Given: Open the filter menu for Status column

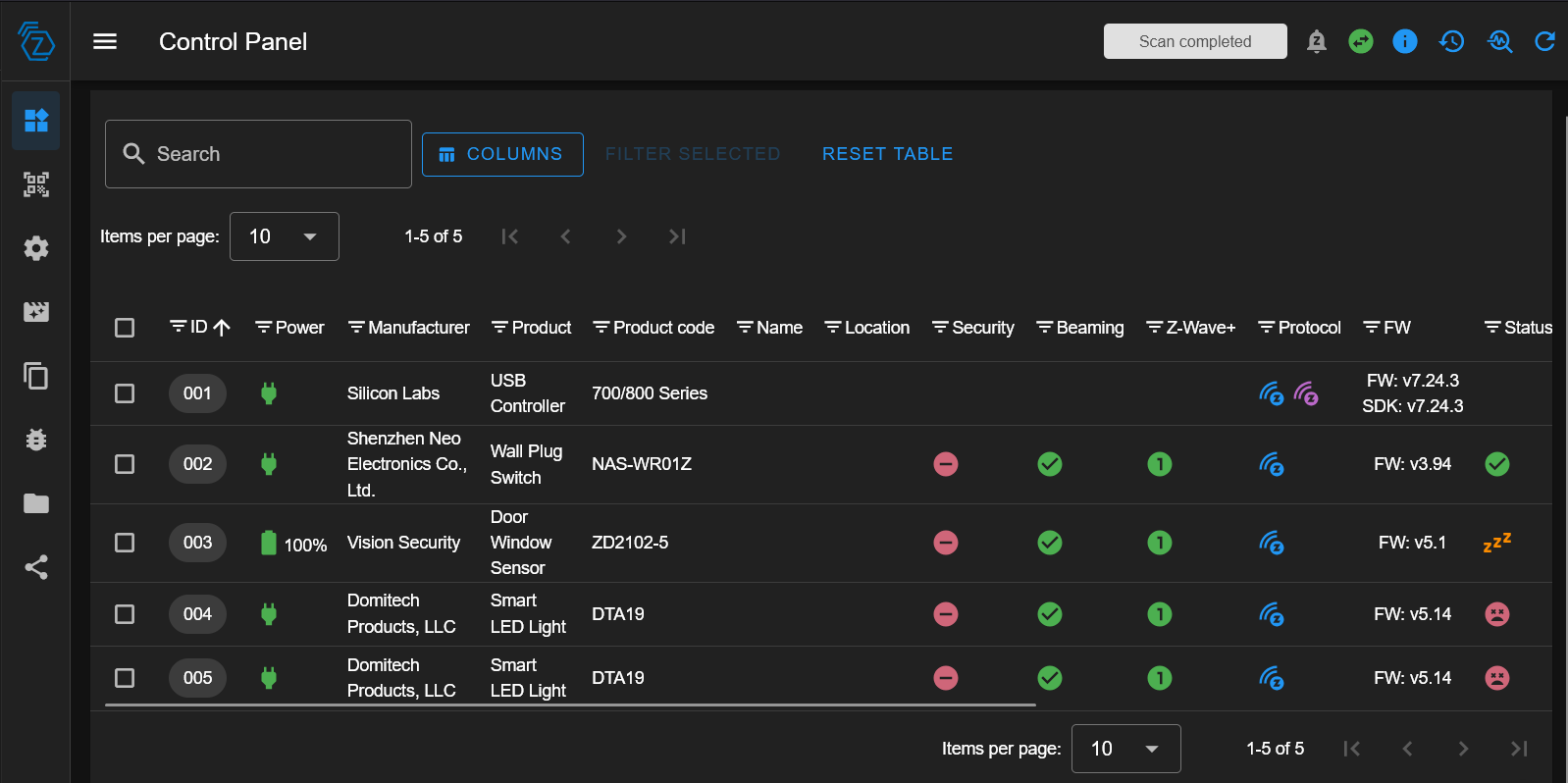Looking at the screenshot, I should [1492, 328].
